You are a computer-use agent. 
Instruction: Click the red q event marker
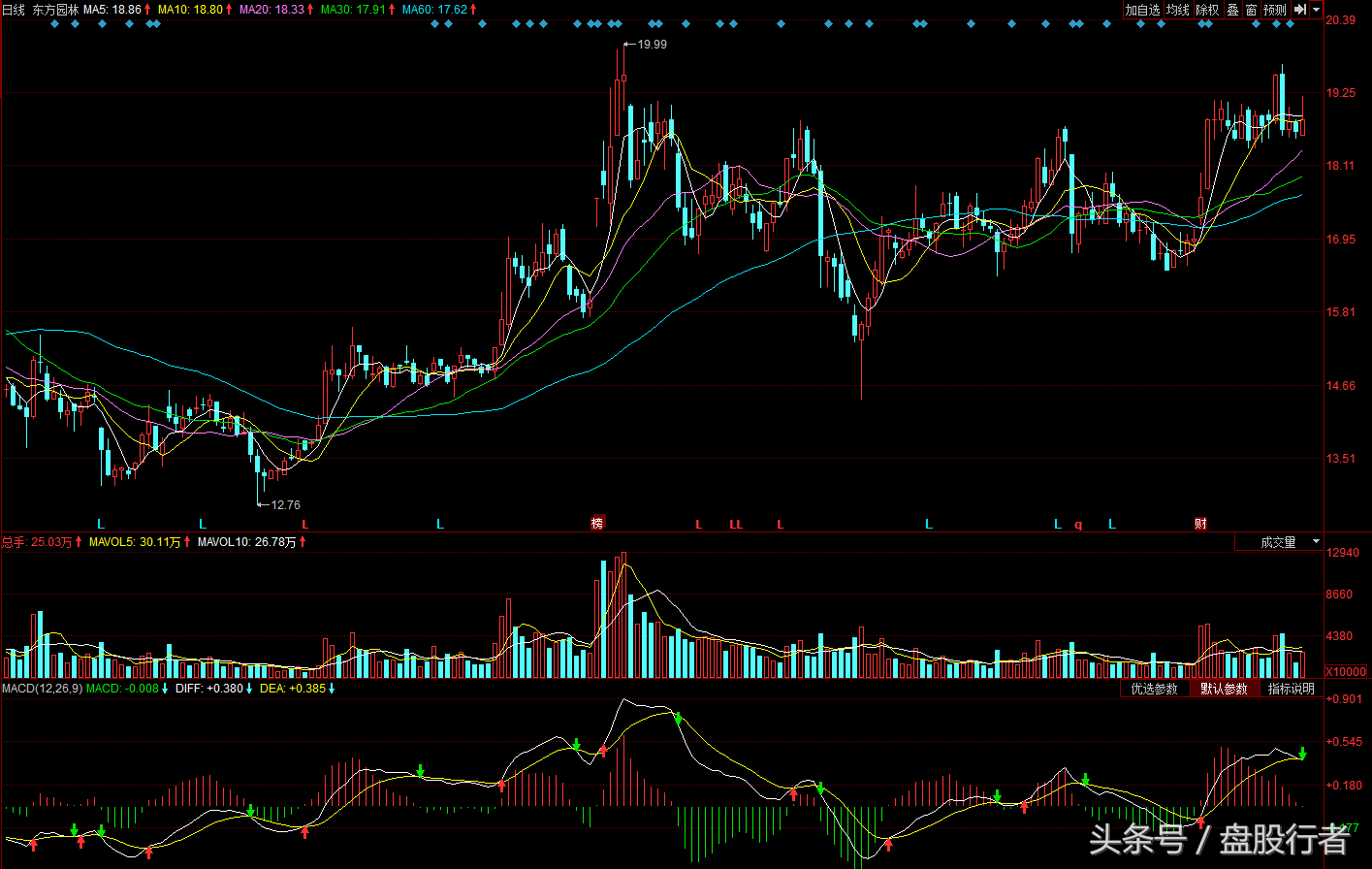pos(1078,525)
